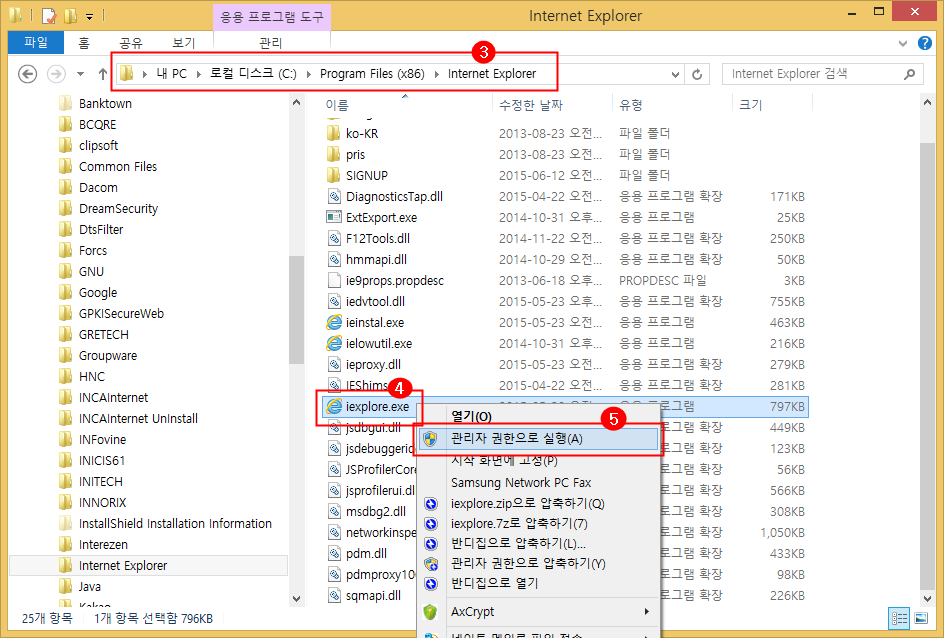Select the ko-KR folder icon

pyautogui.click(x=334, y=133)
